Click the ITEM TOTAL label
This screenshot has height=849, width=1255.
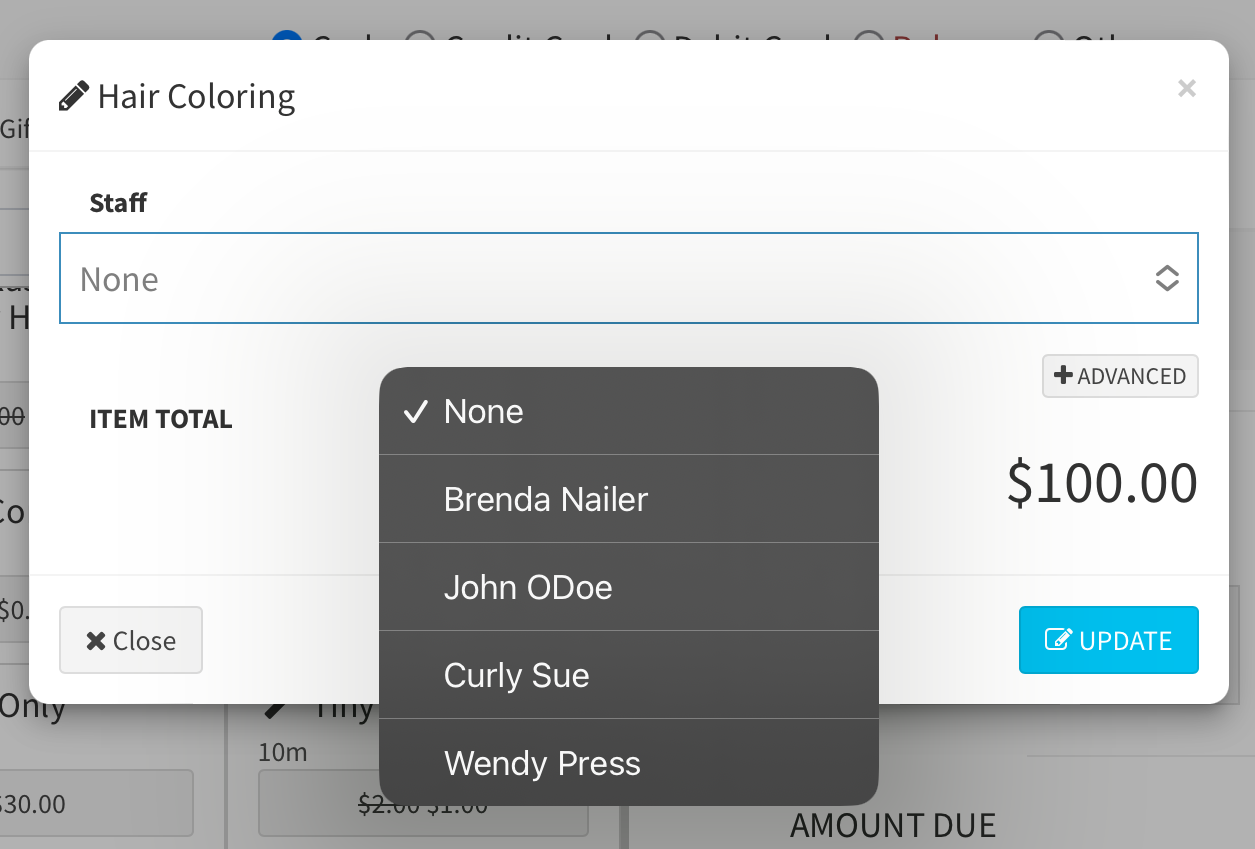[x=161, y=419]
